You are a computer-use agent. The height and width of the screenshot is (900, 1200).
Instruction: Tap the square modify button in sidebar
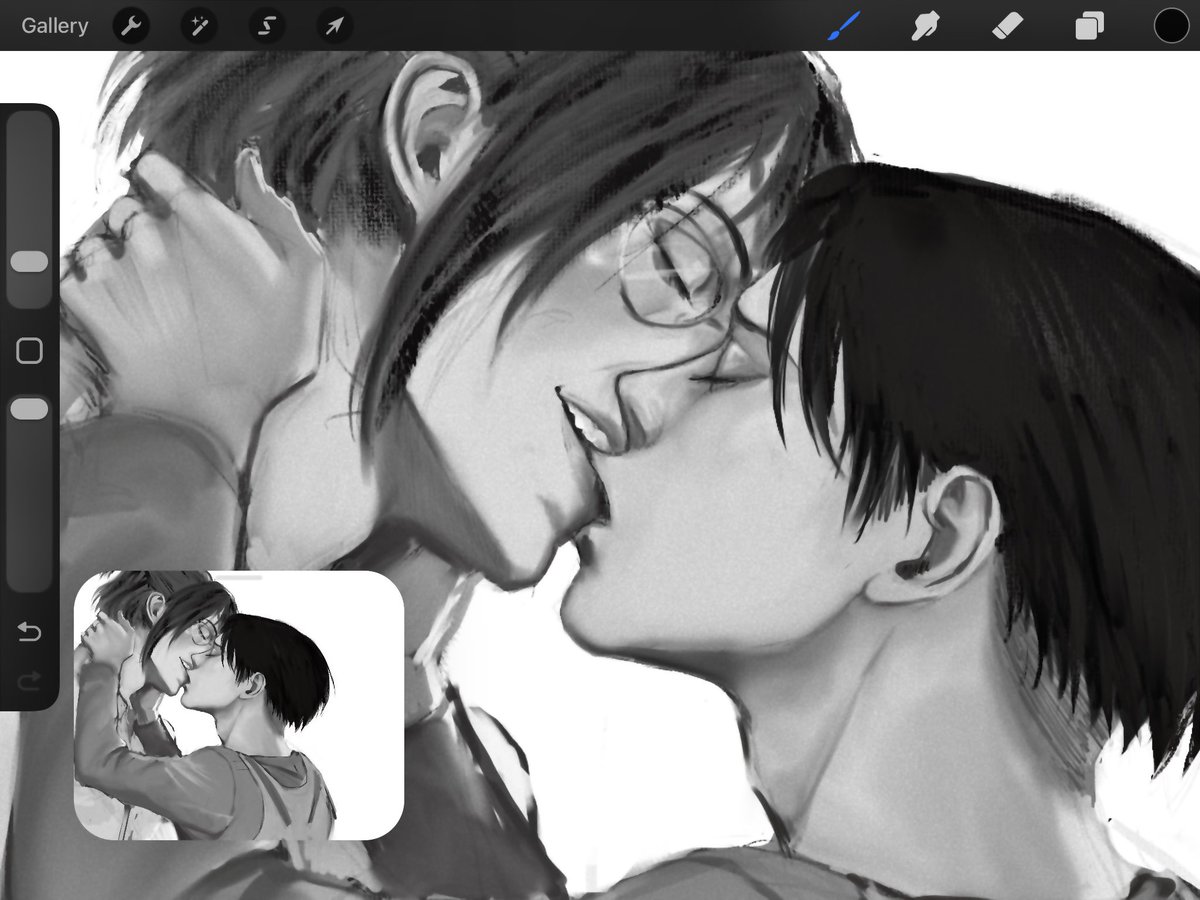pyautogui.click(x=29, y=351)
